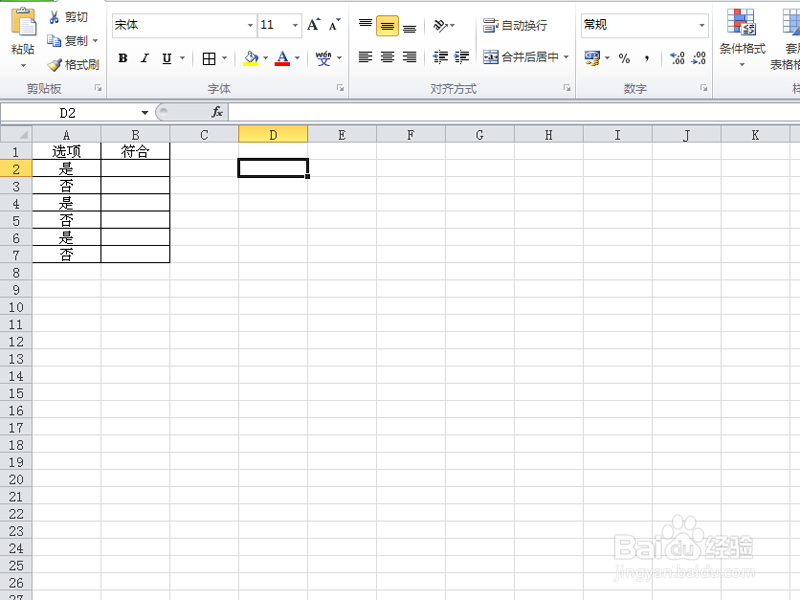This screenshot has width=800, height=600.
Task: Apply comma style format
Action: pyautogui.click(x=646, y=58)
